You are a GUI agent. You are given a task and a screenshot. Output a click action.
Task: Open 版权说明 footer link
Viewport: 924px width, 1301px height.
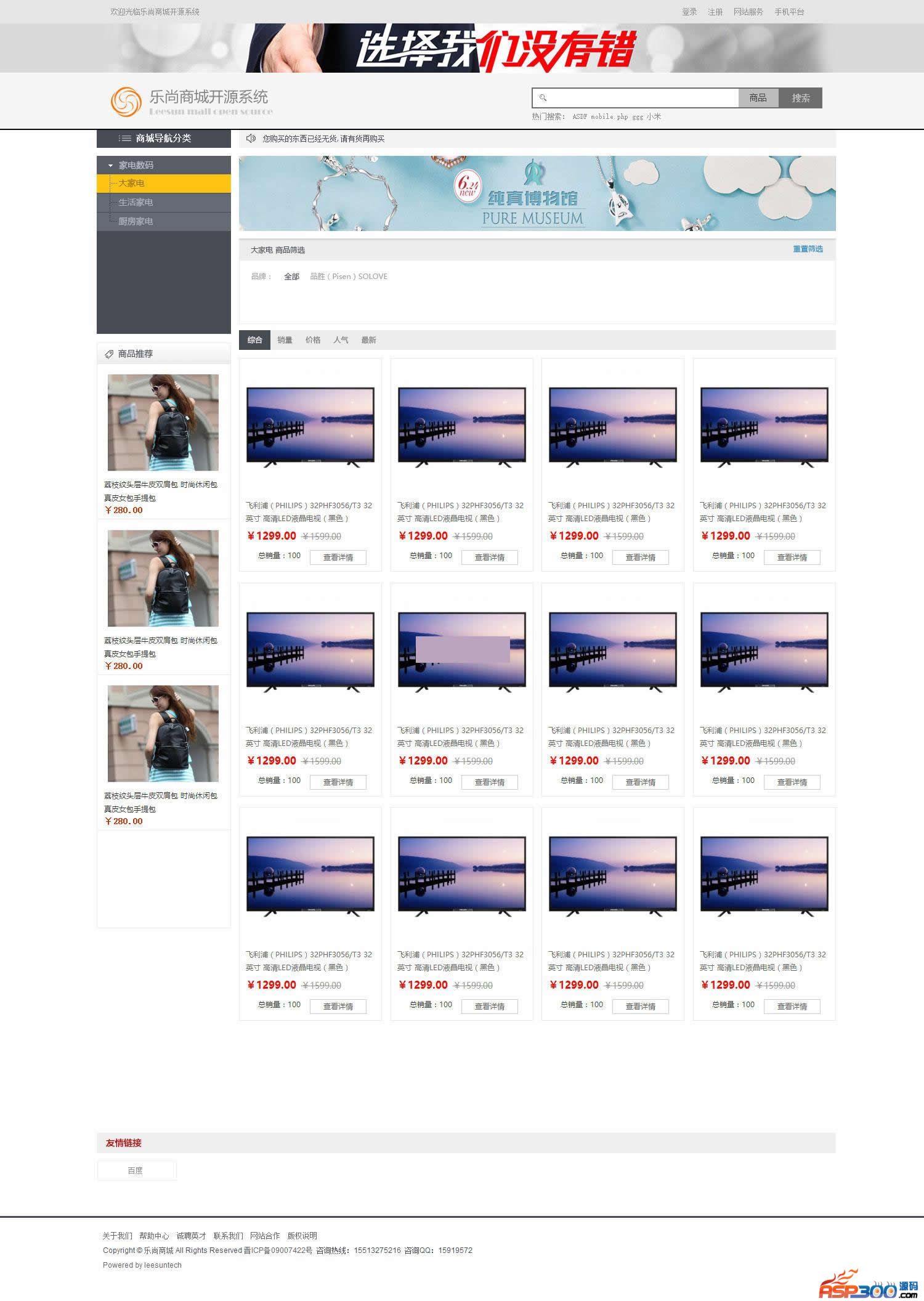point(302,1236)
